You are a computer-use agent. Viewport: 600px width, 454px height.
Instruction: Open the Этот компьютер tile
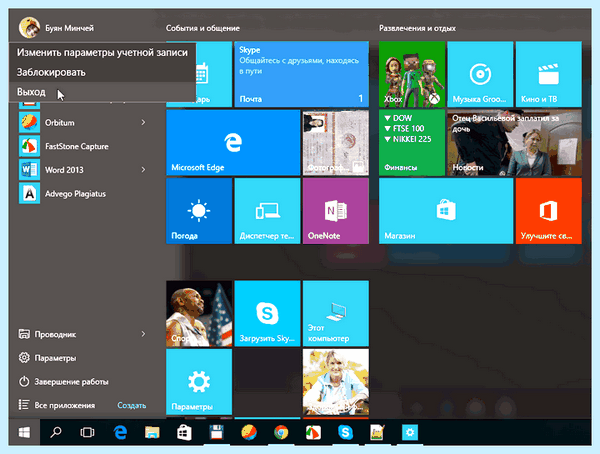[x=336, y=314]
